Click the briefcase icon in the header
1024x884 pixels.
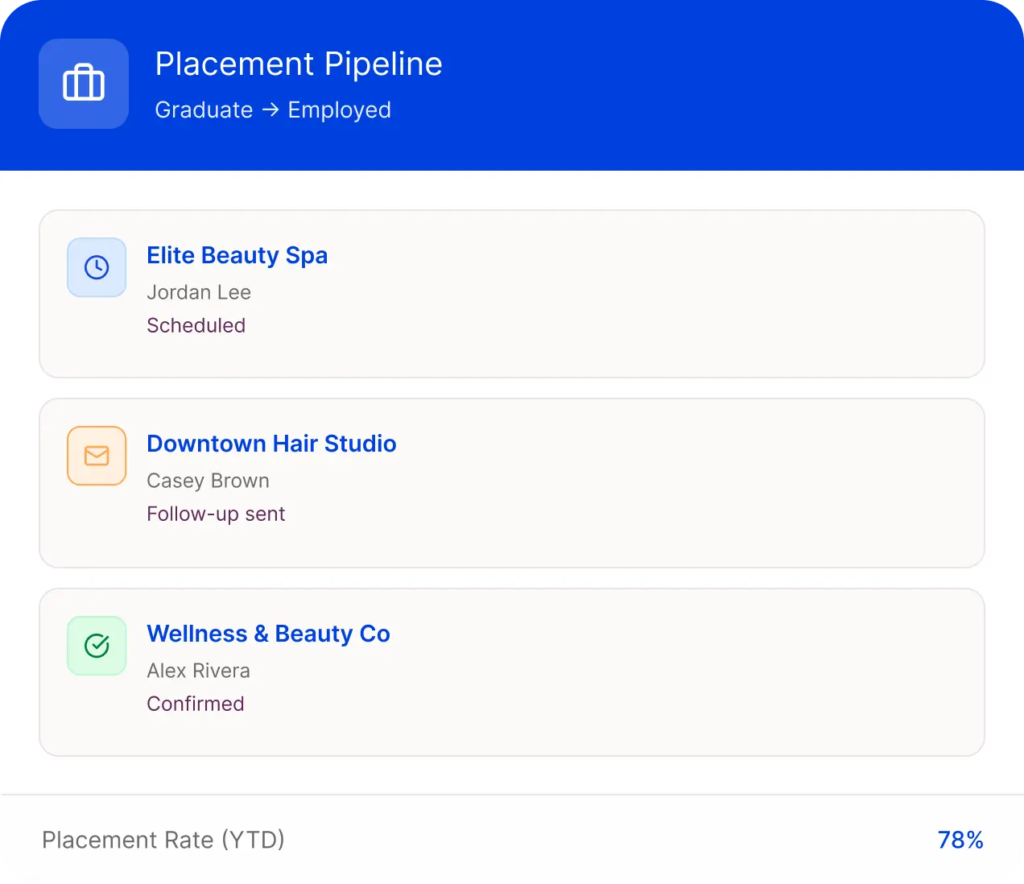click(x=84, y=84)
